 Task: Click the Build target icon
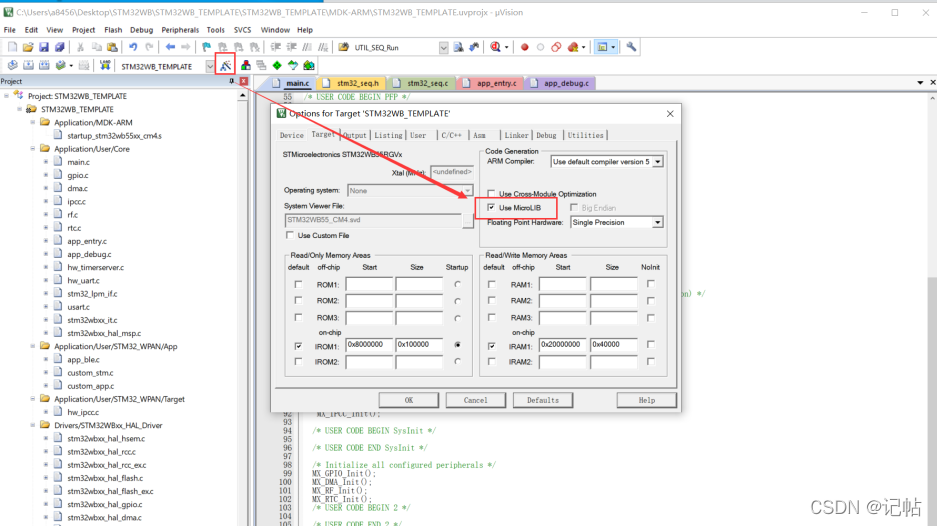point(28,66)
